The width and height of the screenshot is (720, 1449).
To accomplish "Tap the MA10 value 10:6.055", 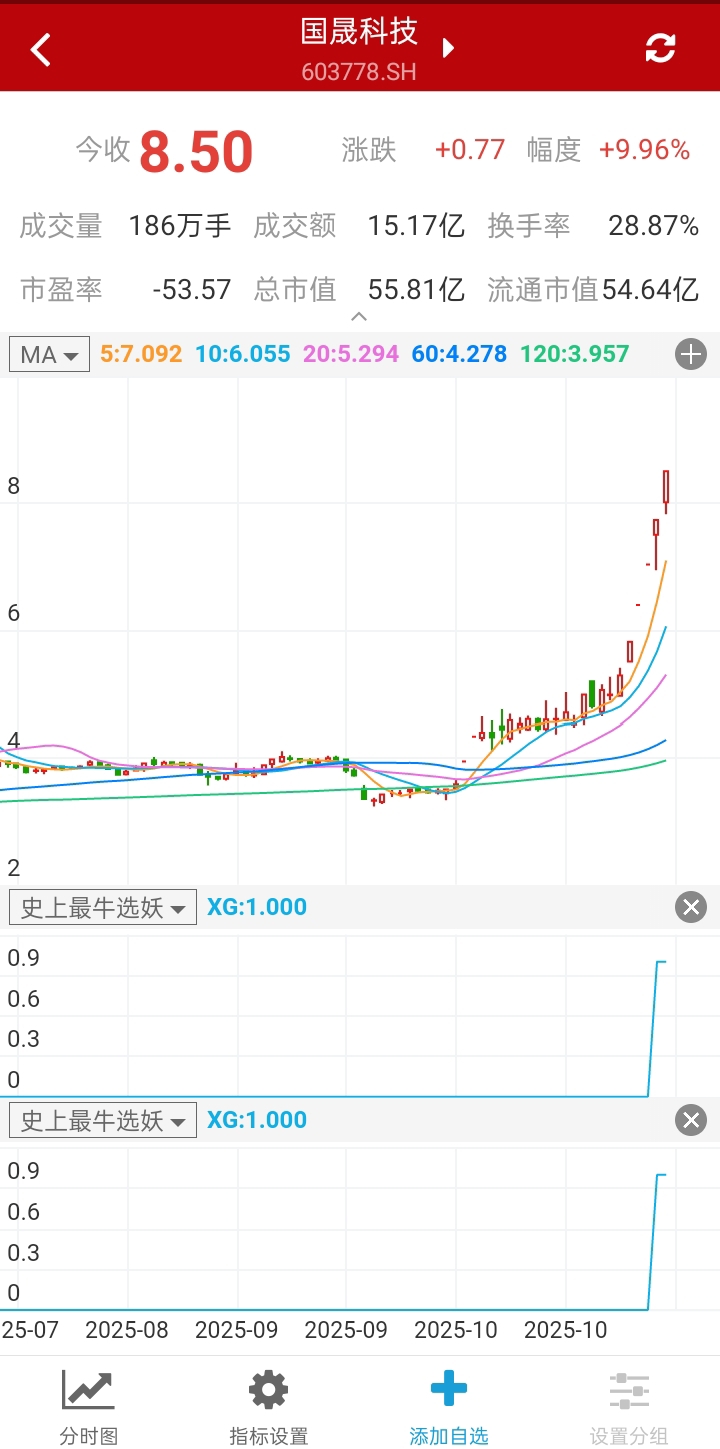I will click(x=243, y=354).
